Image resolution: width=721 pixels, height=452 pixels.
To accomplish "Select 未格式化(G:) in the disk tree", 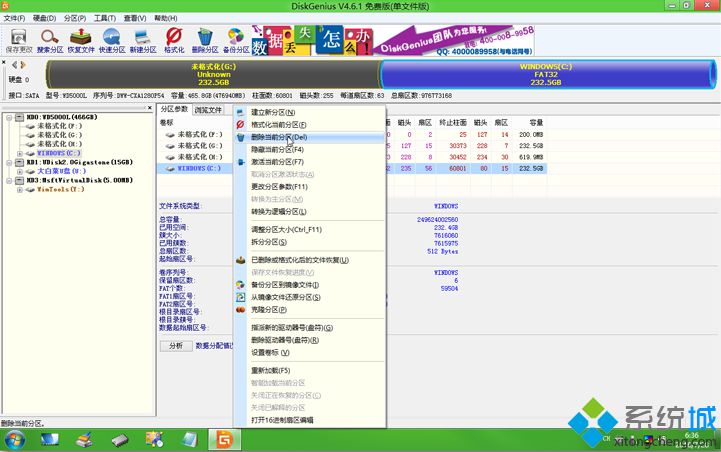I will pyautogui.click(x=59, y=135).
